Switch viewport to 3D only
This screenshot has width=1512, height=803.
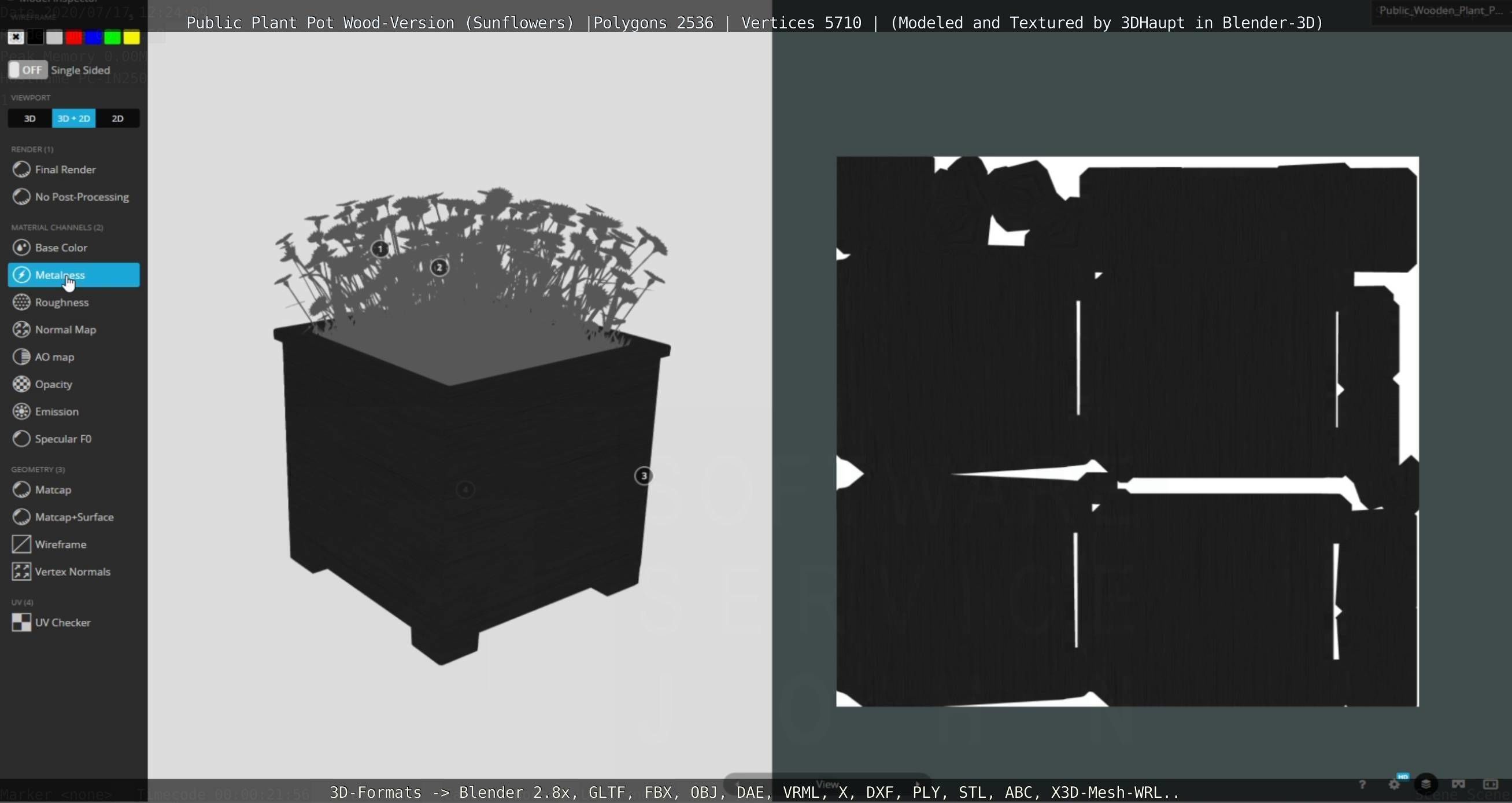pos(30,118)
